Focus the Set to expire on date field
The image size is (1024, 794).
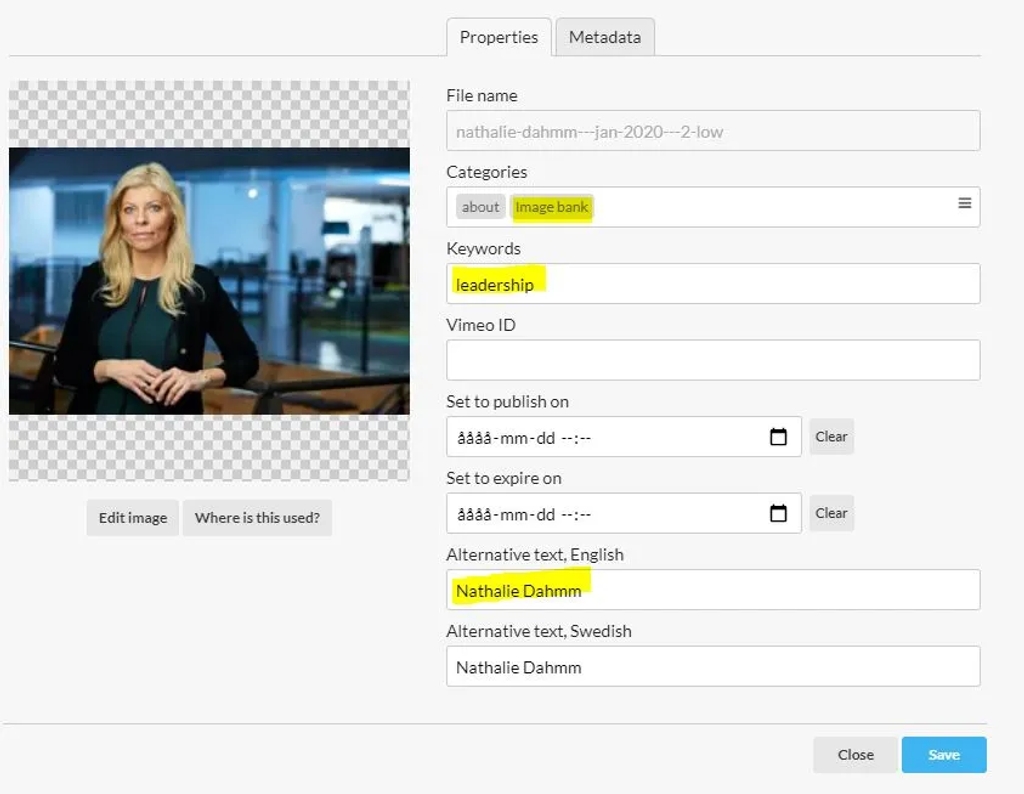624,513
